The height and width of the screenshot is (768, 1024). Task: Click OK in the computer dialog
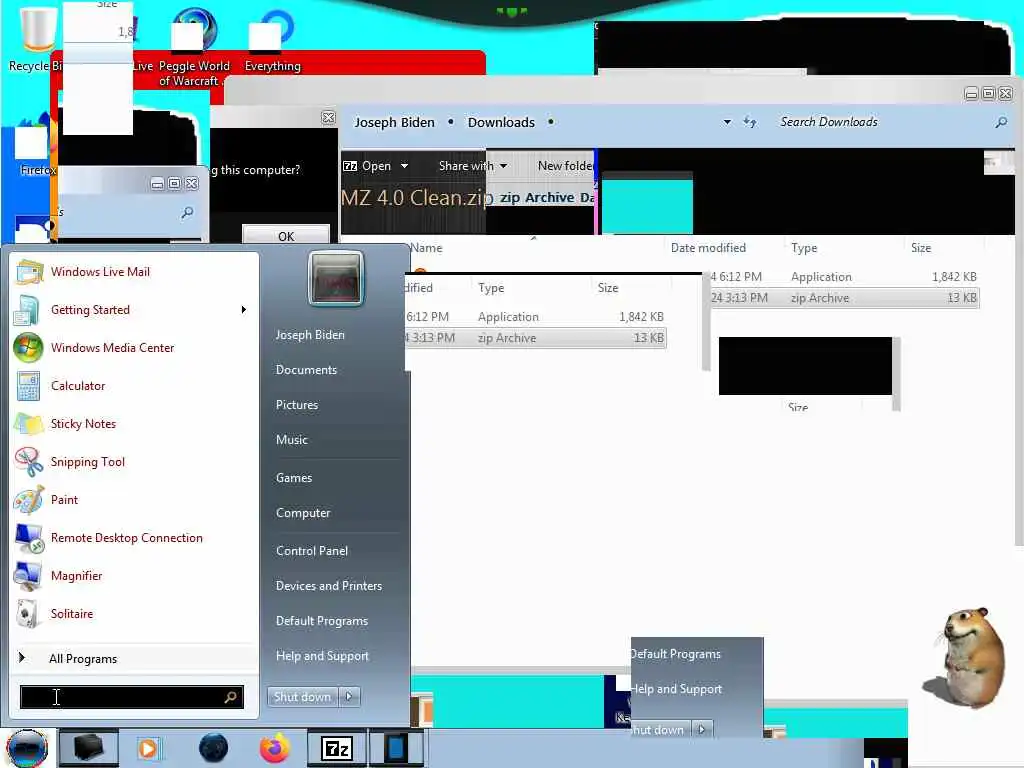tap(286, 235)
